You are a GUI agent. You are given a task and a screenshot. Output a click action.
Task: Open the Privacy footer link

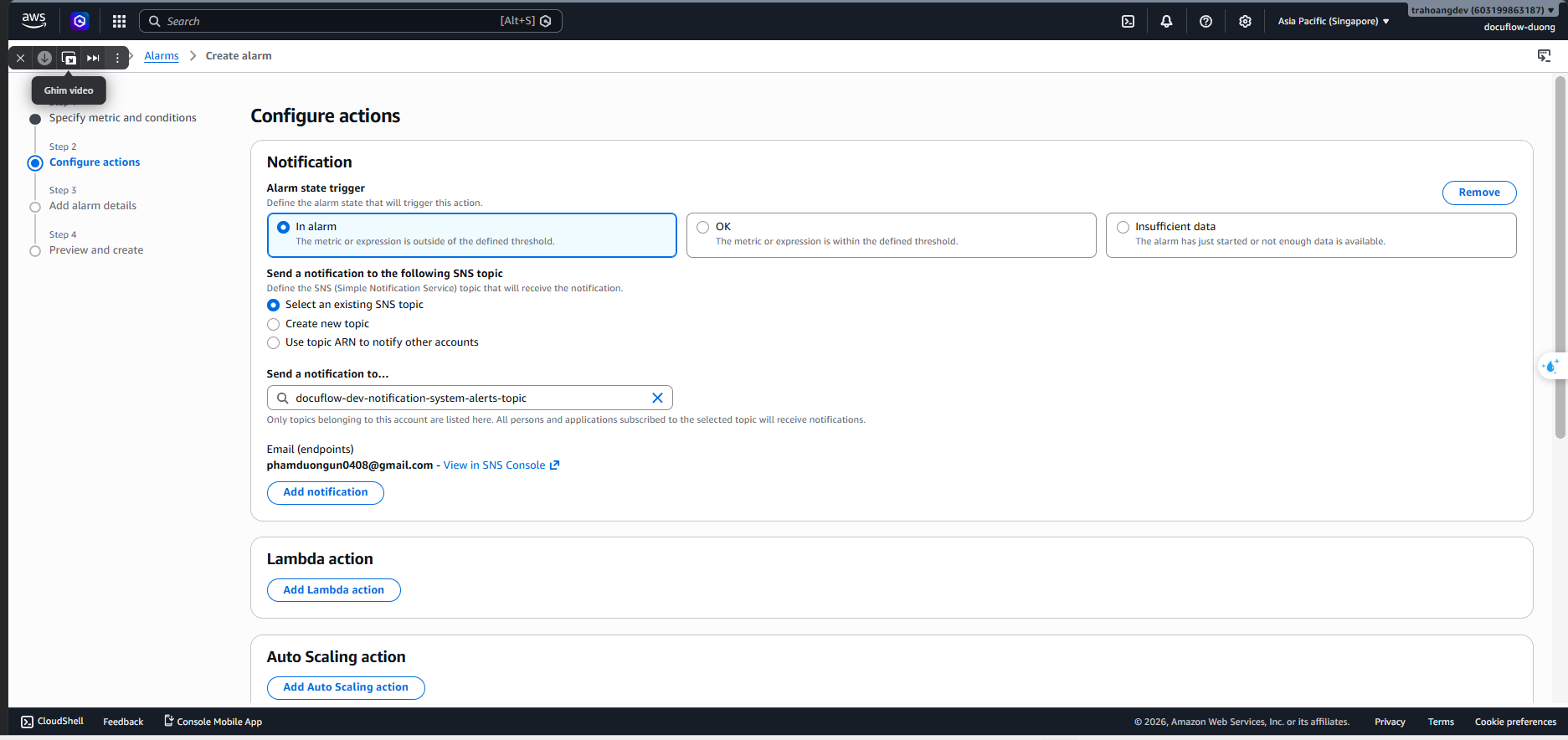coord(1390,722)
